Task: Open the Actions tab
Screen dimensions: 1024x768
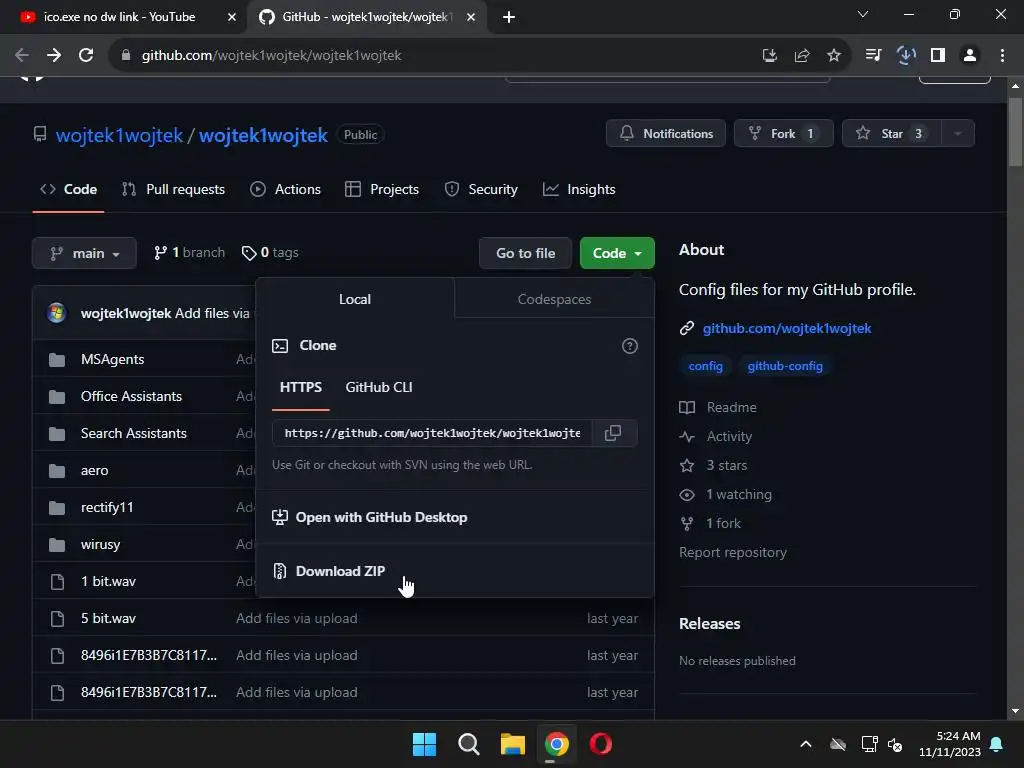Action: (x=286, y=189)
